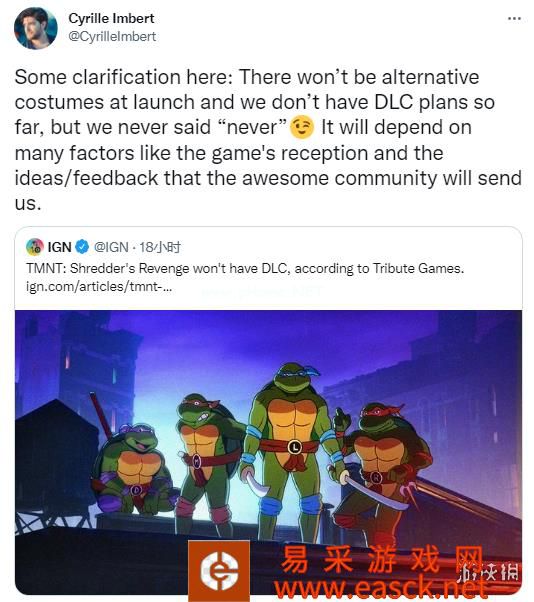
Task: Click the main tweet text starting 'Some clarification'
Action: 268,140
